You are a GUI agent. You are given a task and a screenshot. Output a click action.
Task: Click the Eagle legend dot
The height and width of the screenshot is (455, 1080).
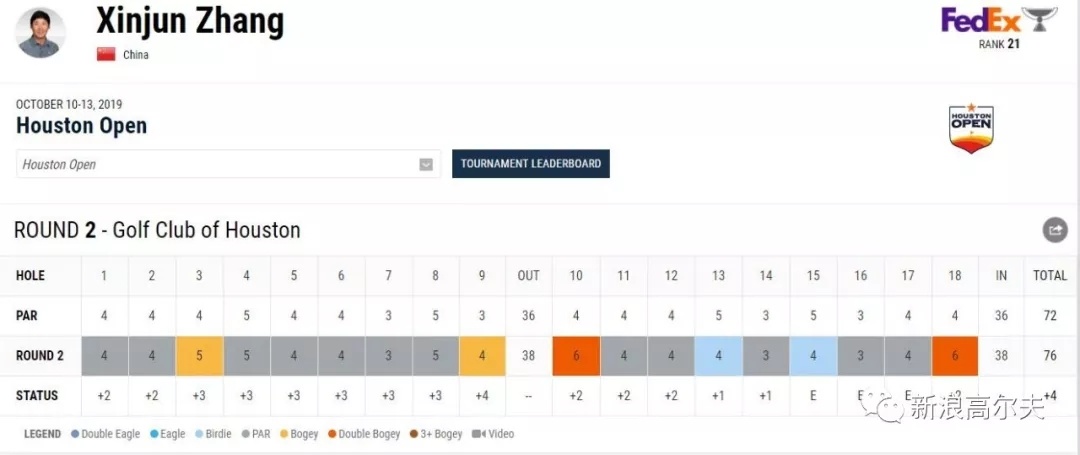coord(154,434)
